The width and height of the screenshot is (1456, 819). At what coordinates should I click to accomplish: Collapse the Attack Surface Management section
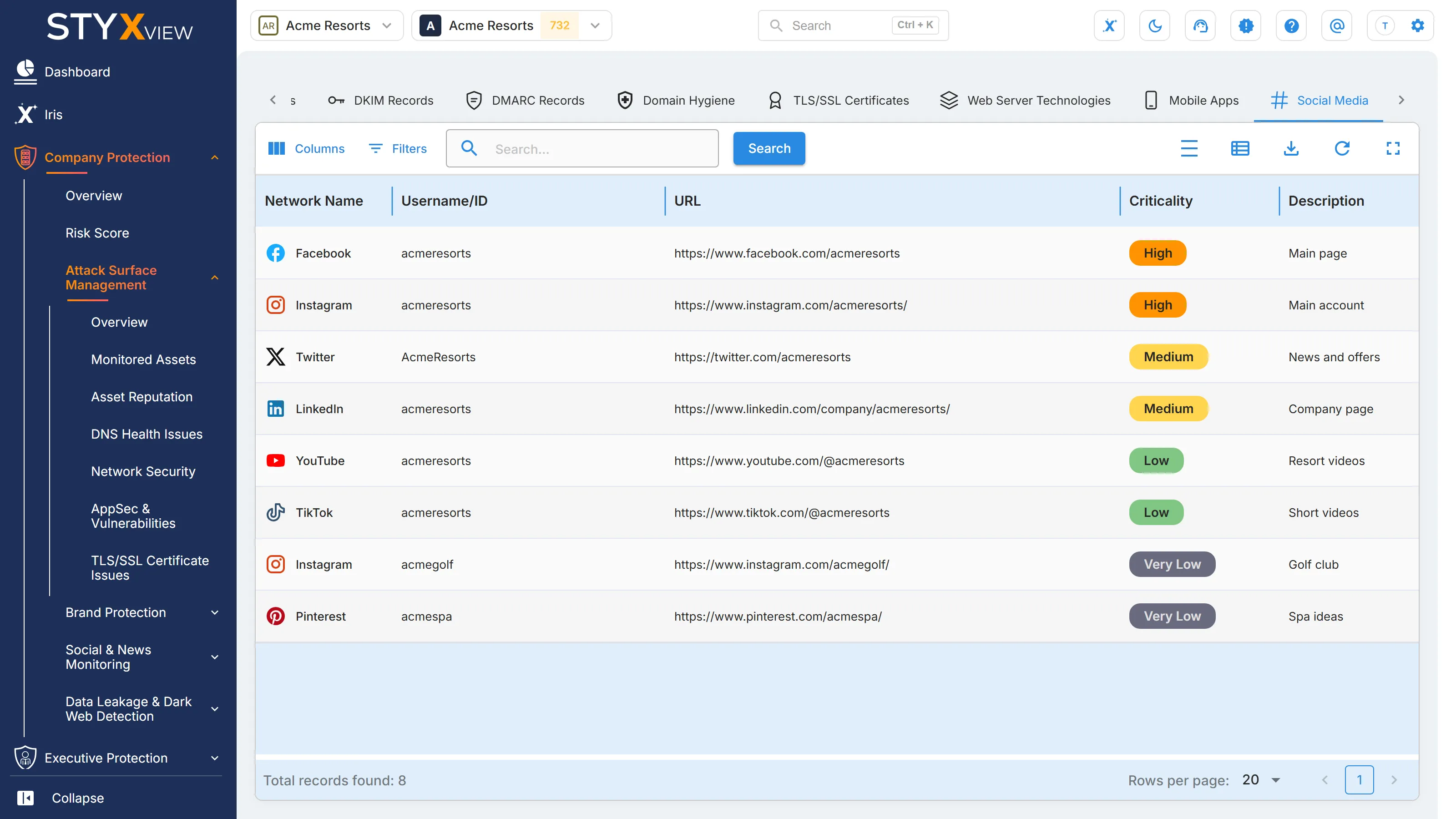(142, 278)
